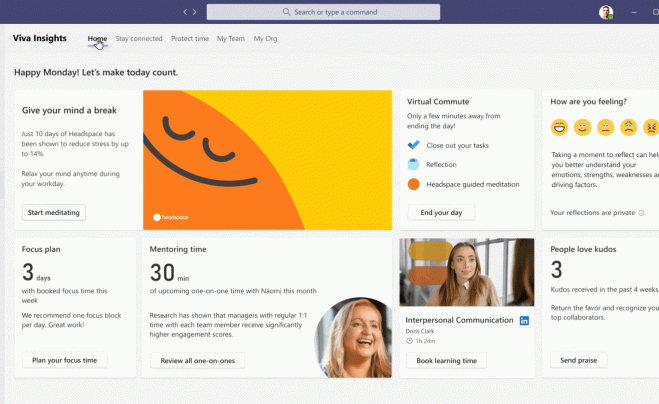Click the back navigation arrow

tap(185, 12)
